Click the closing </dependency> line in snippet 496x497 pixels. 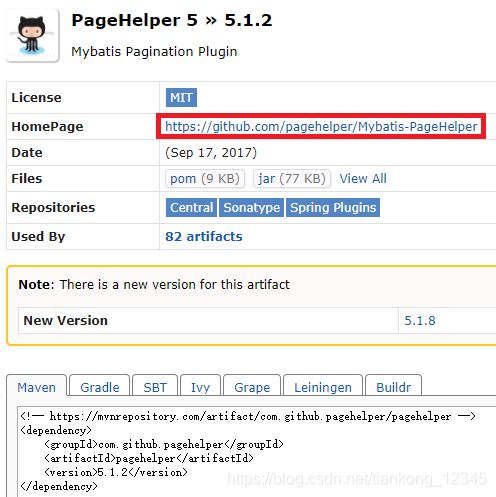[59, 486]
